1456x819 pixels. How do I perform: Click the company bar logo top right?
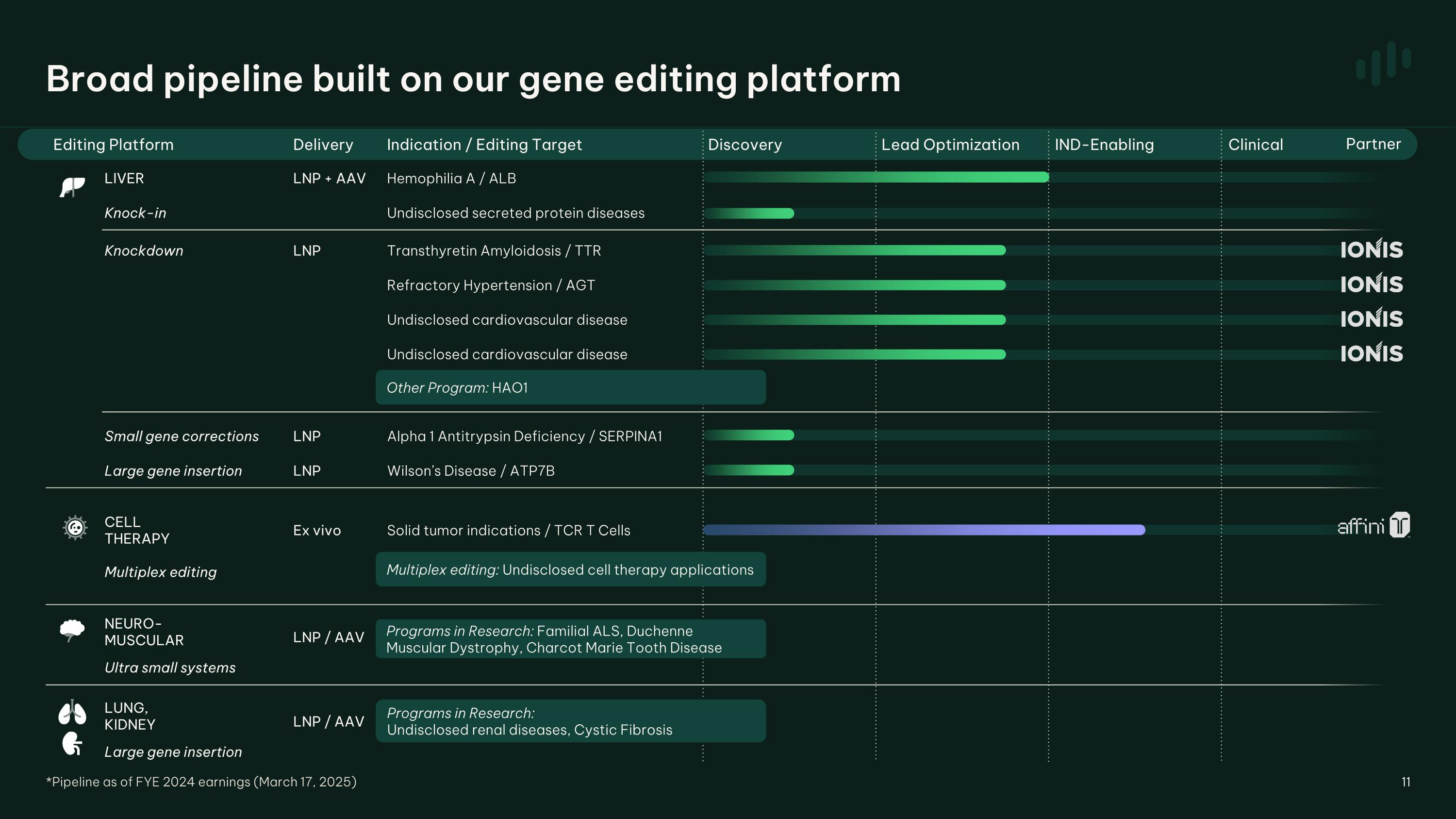click(1383, 63)
